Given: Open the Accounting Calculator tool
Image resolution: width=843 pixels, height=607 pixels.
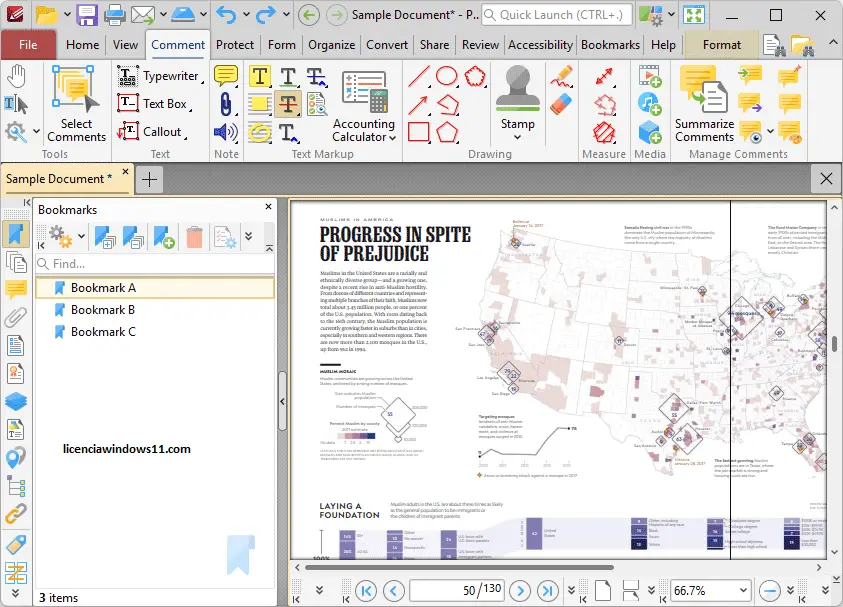Looking at the screenshot, I should 363,106.
